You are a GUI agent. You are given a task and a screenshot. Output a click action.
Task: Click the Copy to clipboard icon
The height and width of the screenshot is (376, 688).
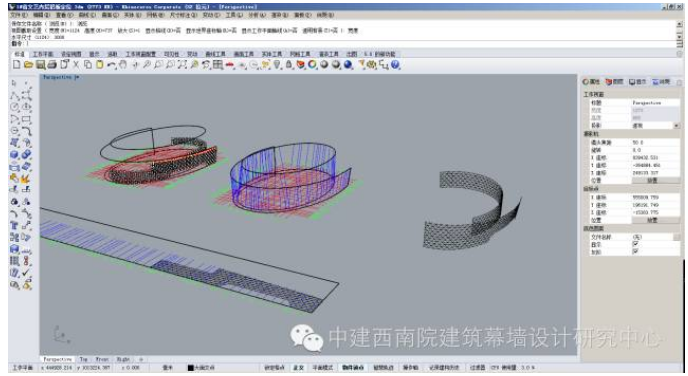[88, 64]
